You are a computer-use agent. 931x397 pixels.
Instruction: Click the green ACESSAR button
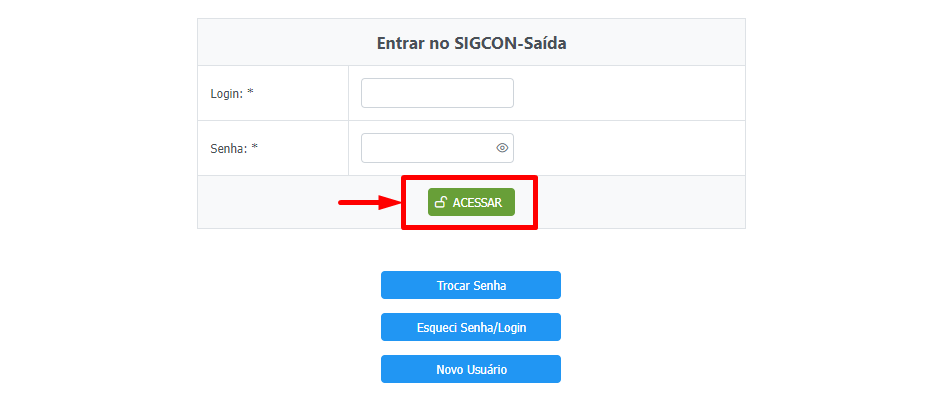[471, 202]
